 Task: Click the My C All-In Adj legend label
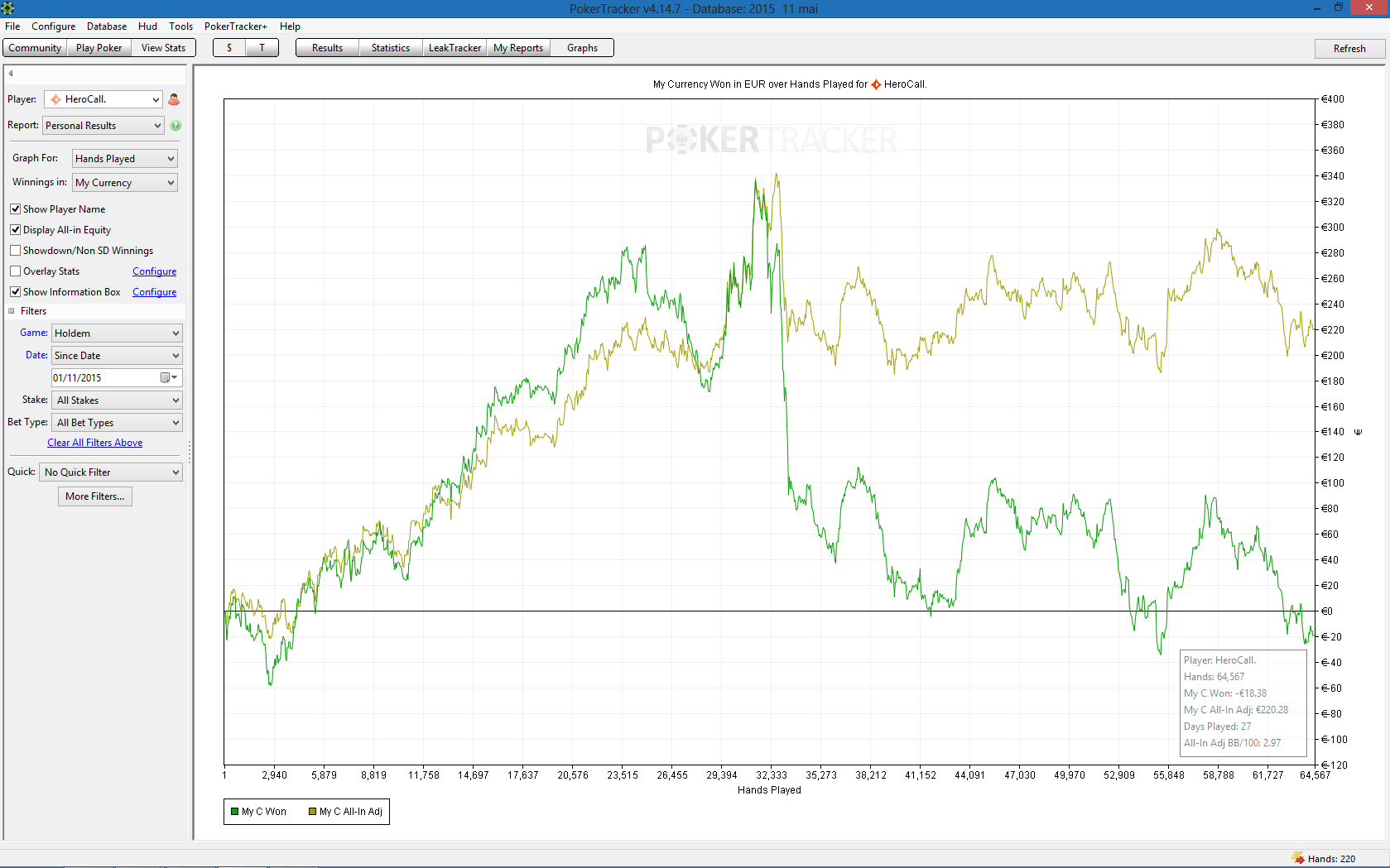351,812
